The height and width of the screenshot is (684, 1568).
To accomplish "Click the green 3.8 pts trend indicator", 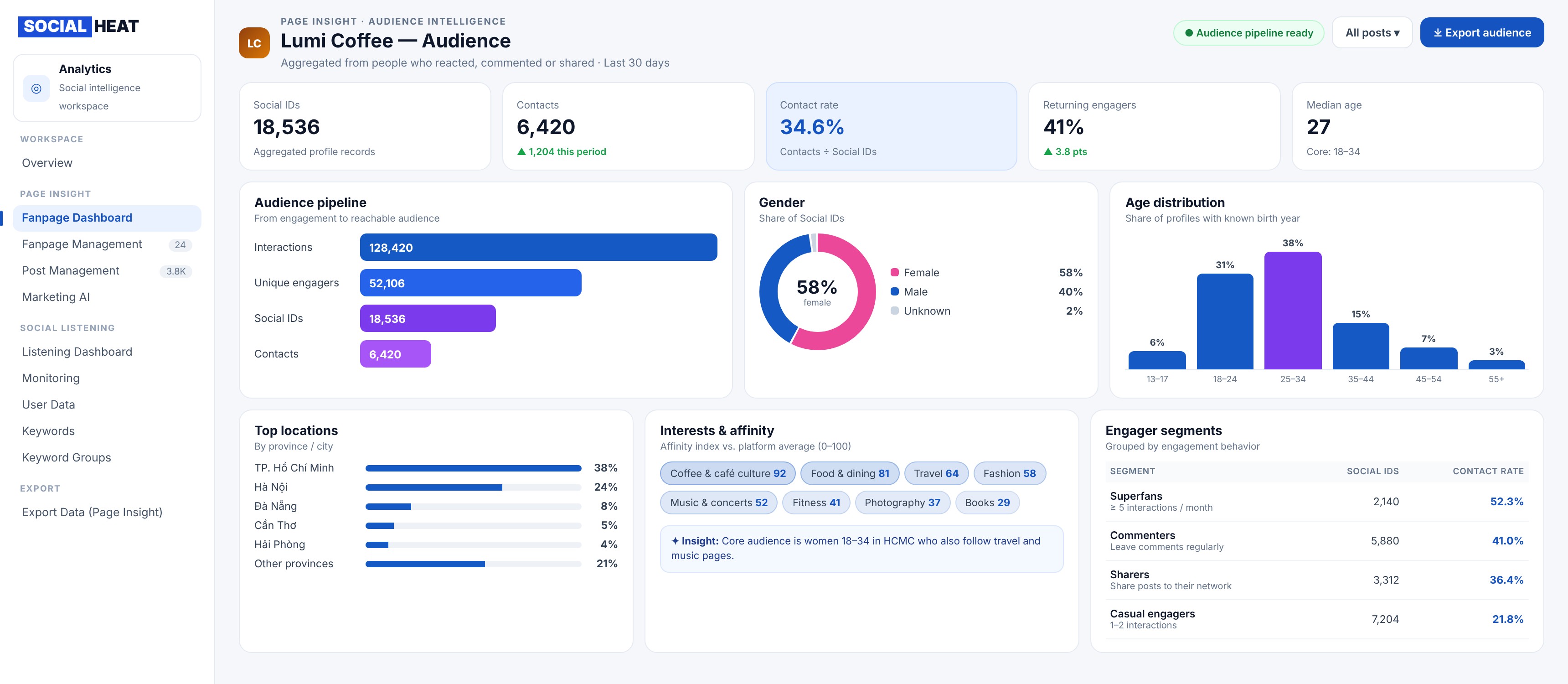I will (1065, 152).
